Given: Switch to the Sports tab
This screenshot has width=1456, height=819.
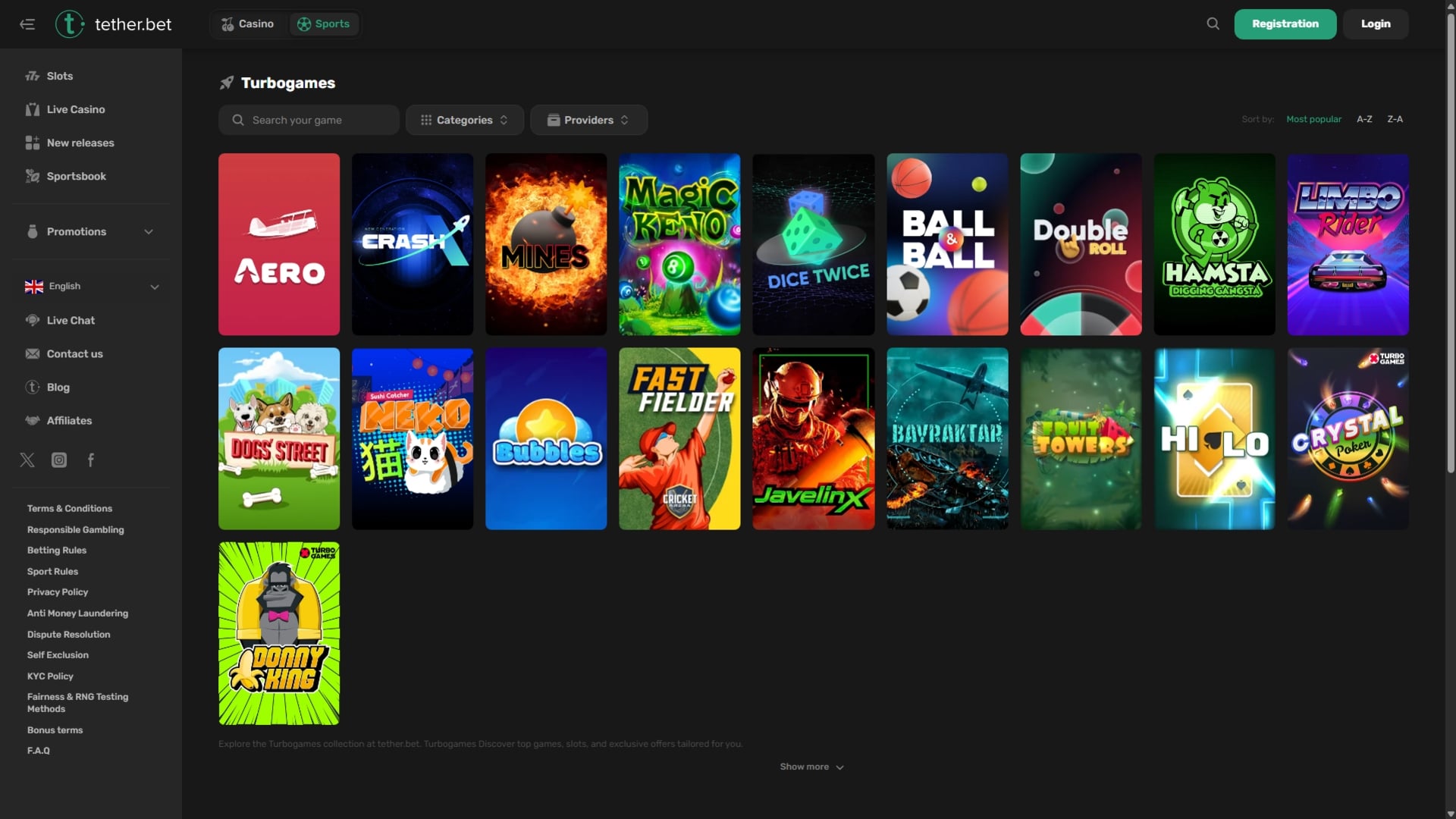Looking at the screenshot, I should tap(324, 24).
